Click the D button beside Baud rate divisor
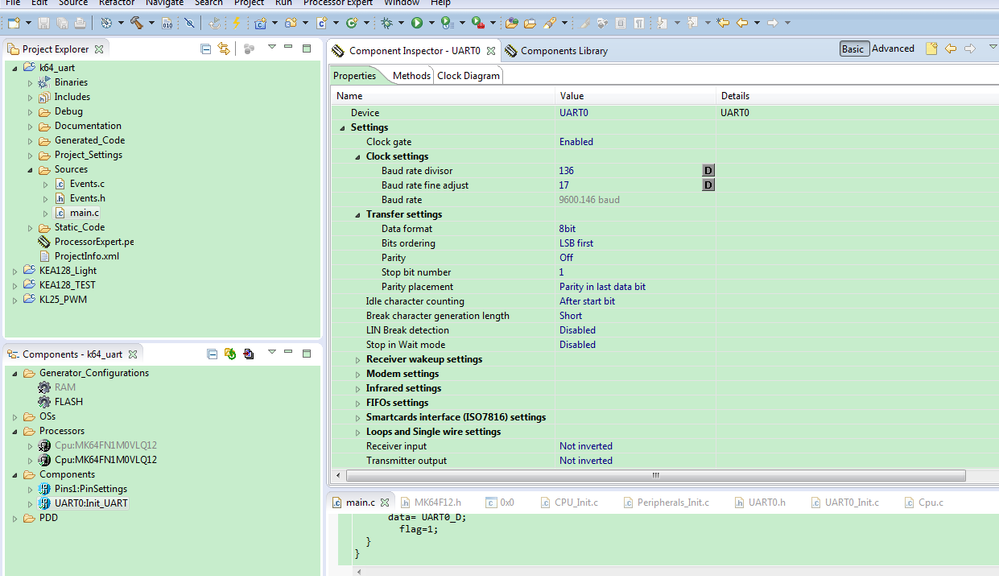Screen dimensions: 999x576 708,170
